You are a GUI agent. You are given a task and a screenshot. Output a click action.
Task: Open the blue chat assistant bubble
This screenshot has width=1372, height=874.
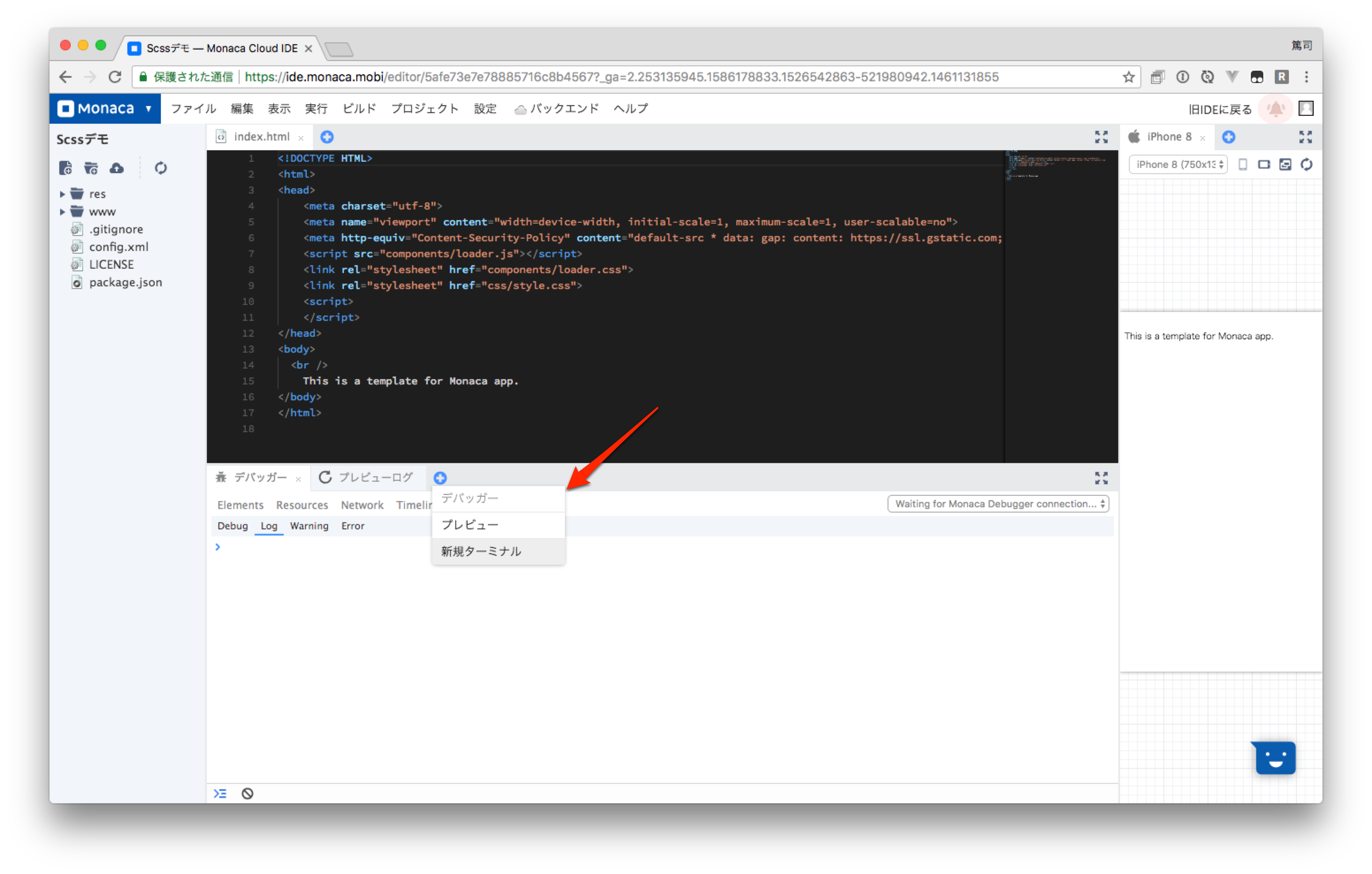pyautogui.click(x=1275, y=758)
